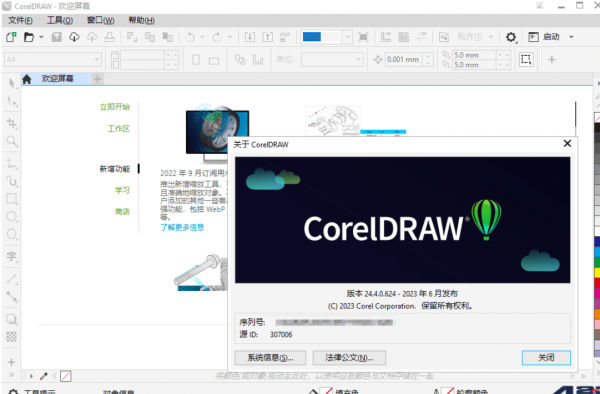Click the 法律公文(N)... button
The width and height of the screenshot is (600, 394).
pyautogui.click(x=349, y=358)
